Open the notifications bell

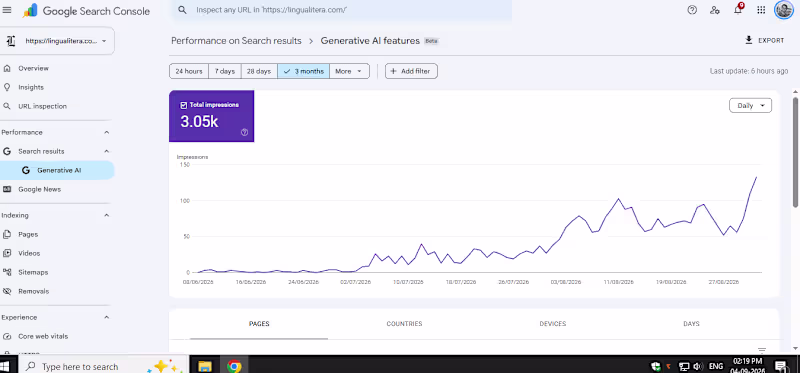(738, 10)
